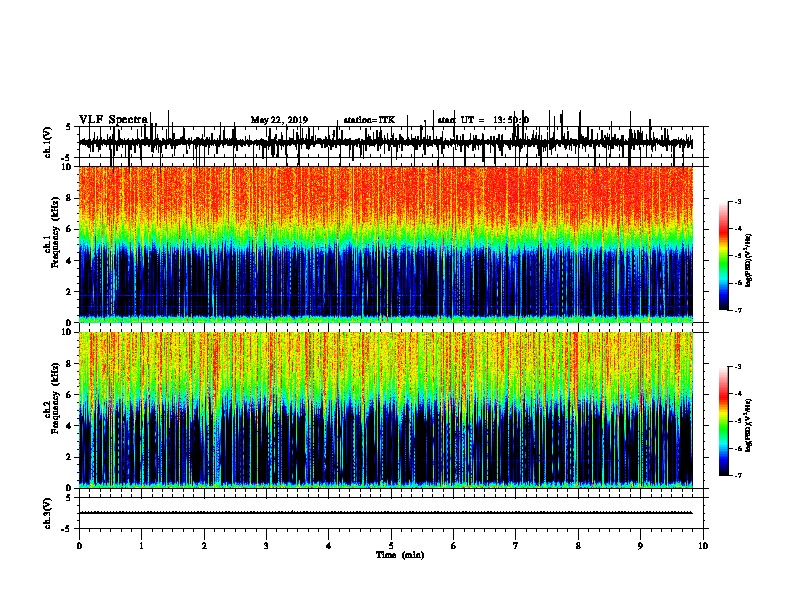This screenshot has width=792, height=612.
Task: Click the final time tick label '10'
Action: (703, 546)
